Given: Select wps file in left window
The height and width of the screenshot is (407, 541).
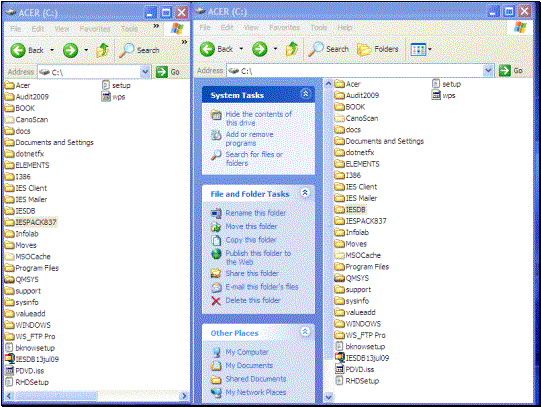Looking at the screenshot, I should tap(114, 97).
